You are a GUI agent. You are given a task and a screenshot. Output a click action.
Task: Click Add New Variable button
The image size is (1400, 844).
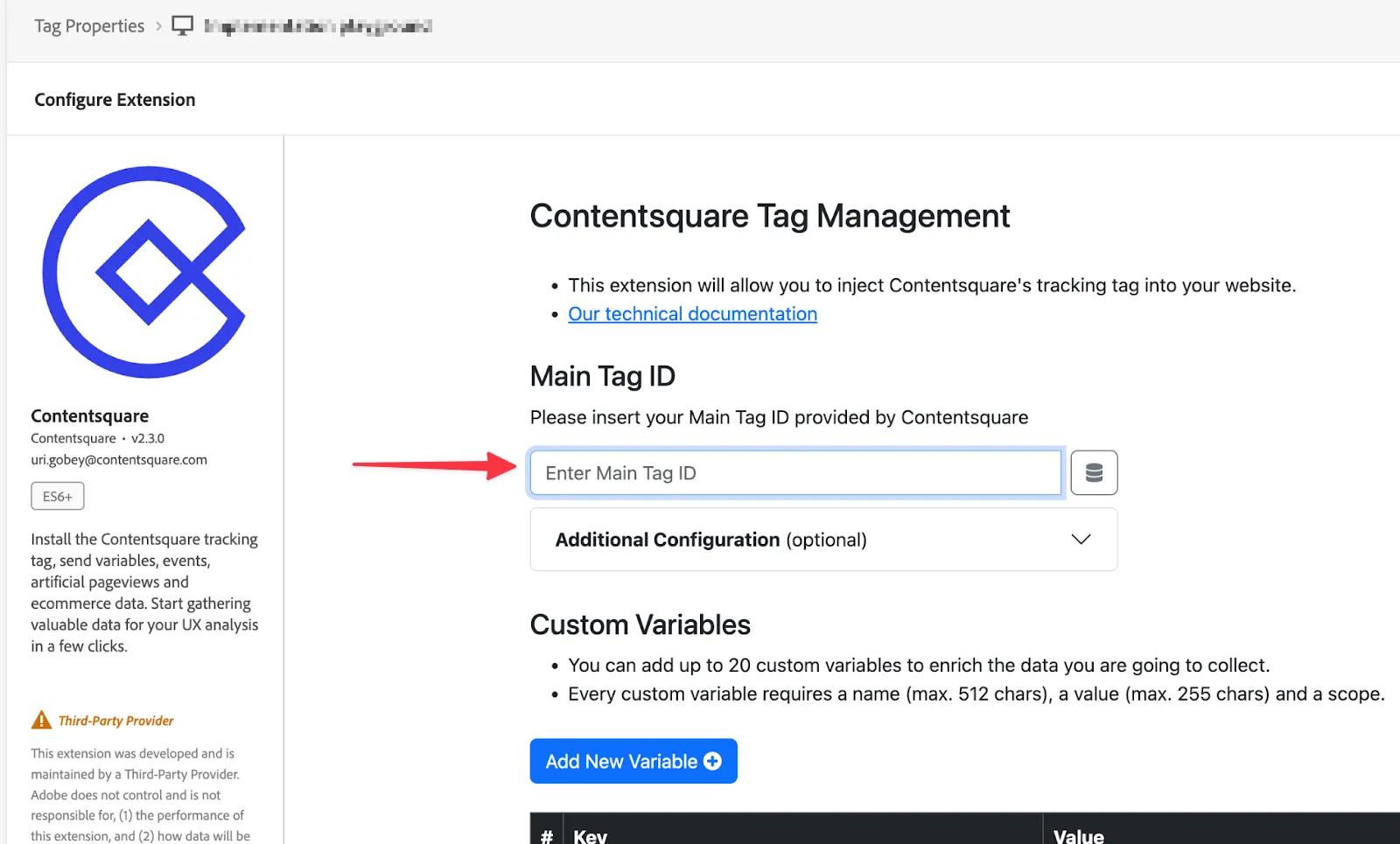pos(633,761)
